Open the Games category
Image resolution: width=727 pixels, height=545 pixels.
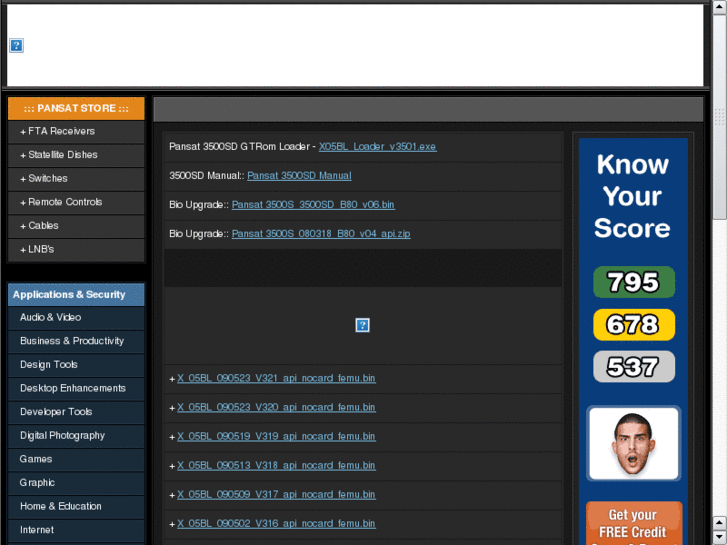point(76,460)
